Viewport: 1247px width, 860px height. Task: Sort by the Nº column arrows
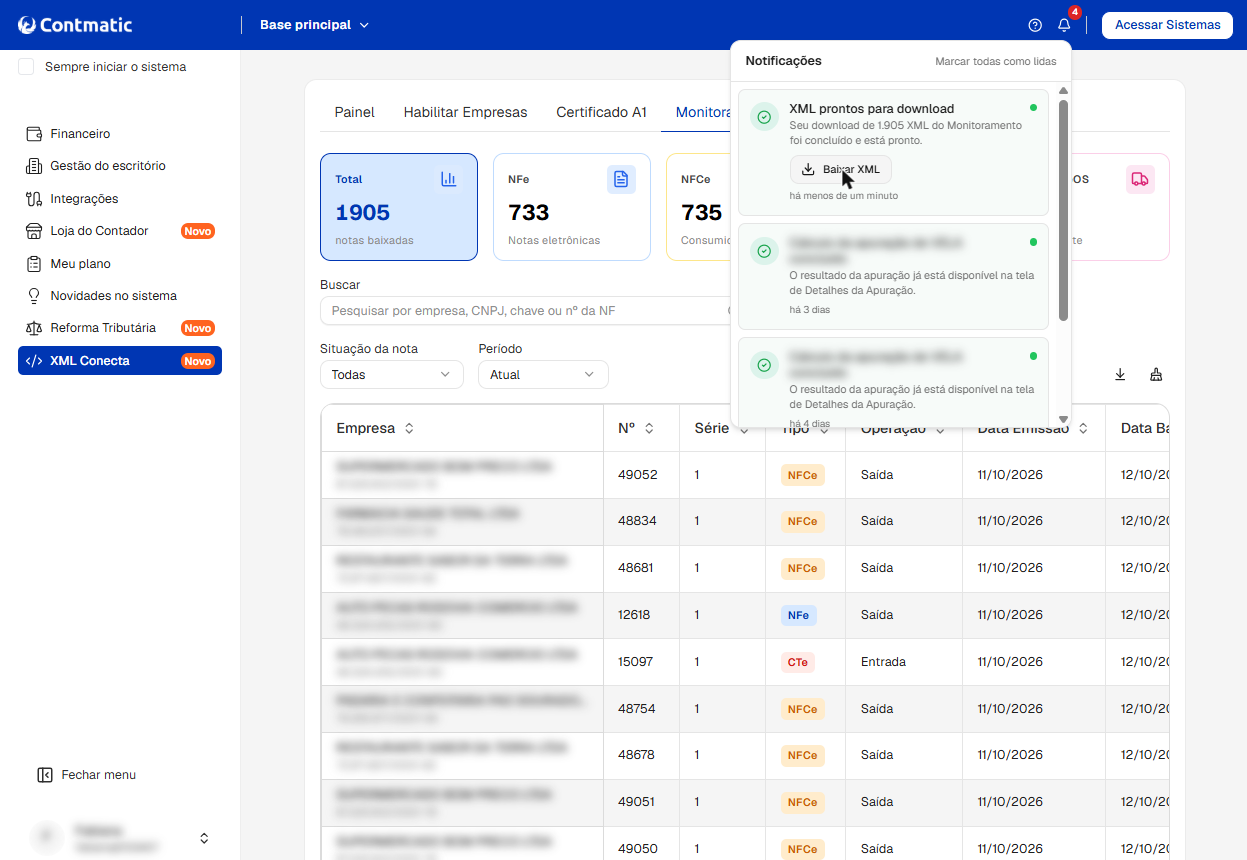click(x=649, y=428)
